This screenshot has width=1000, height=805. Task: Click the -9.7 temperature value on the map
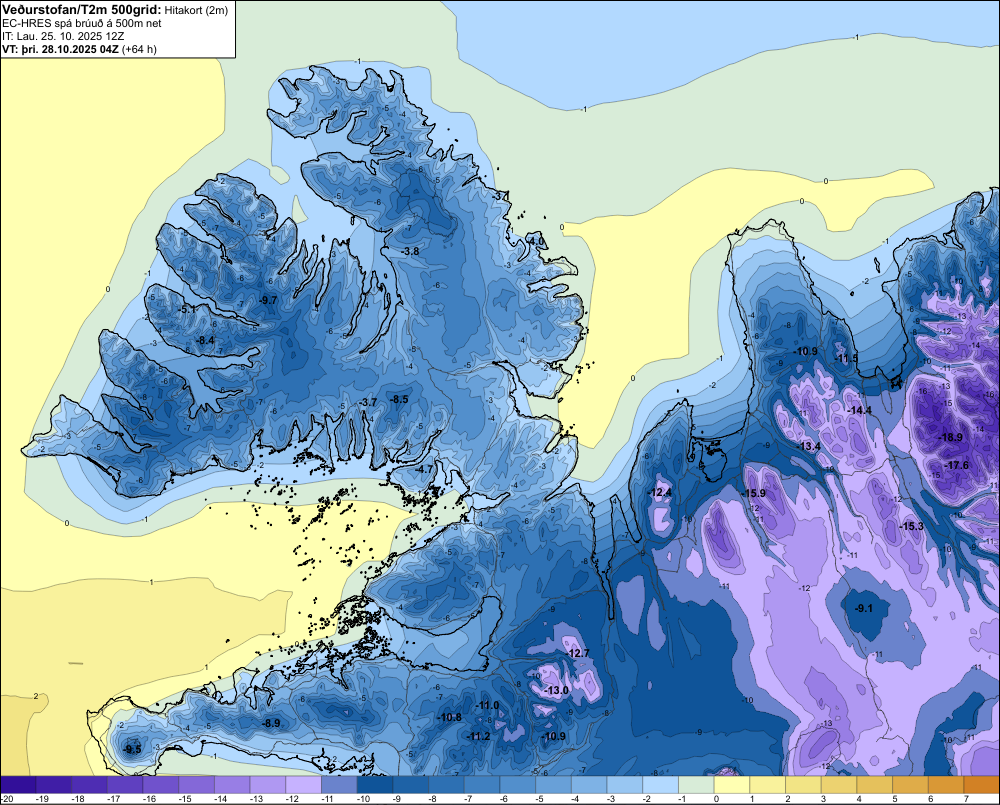tap(268, 300)
